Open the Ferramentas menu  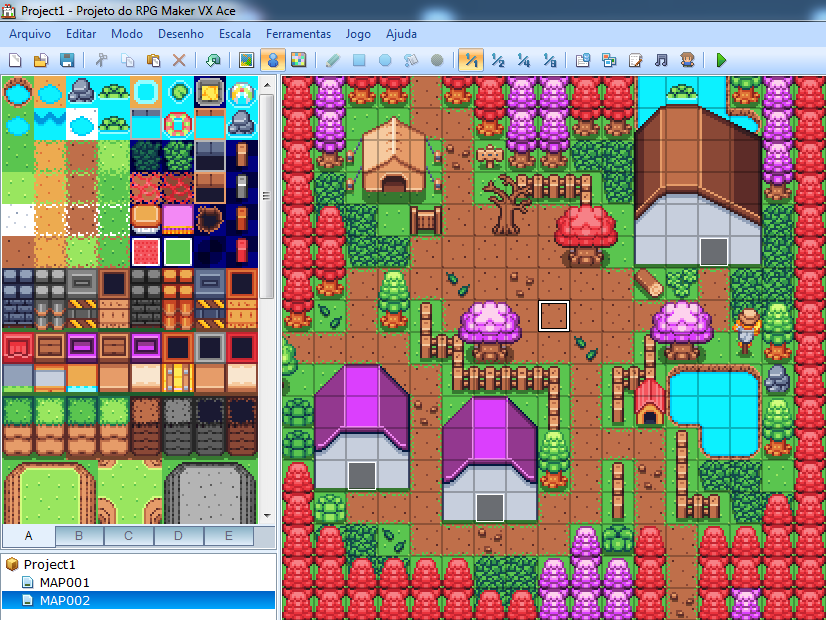pyautogui.click(x=299, y=34)
